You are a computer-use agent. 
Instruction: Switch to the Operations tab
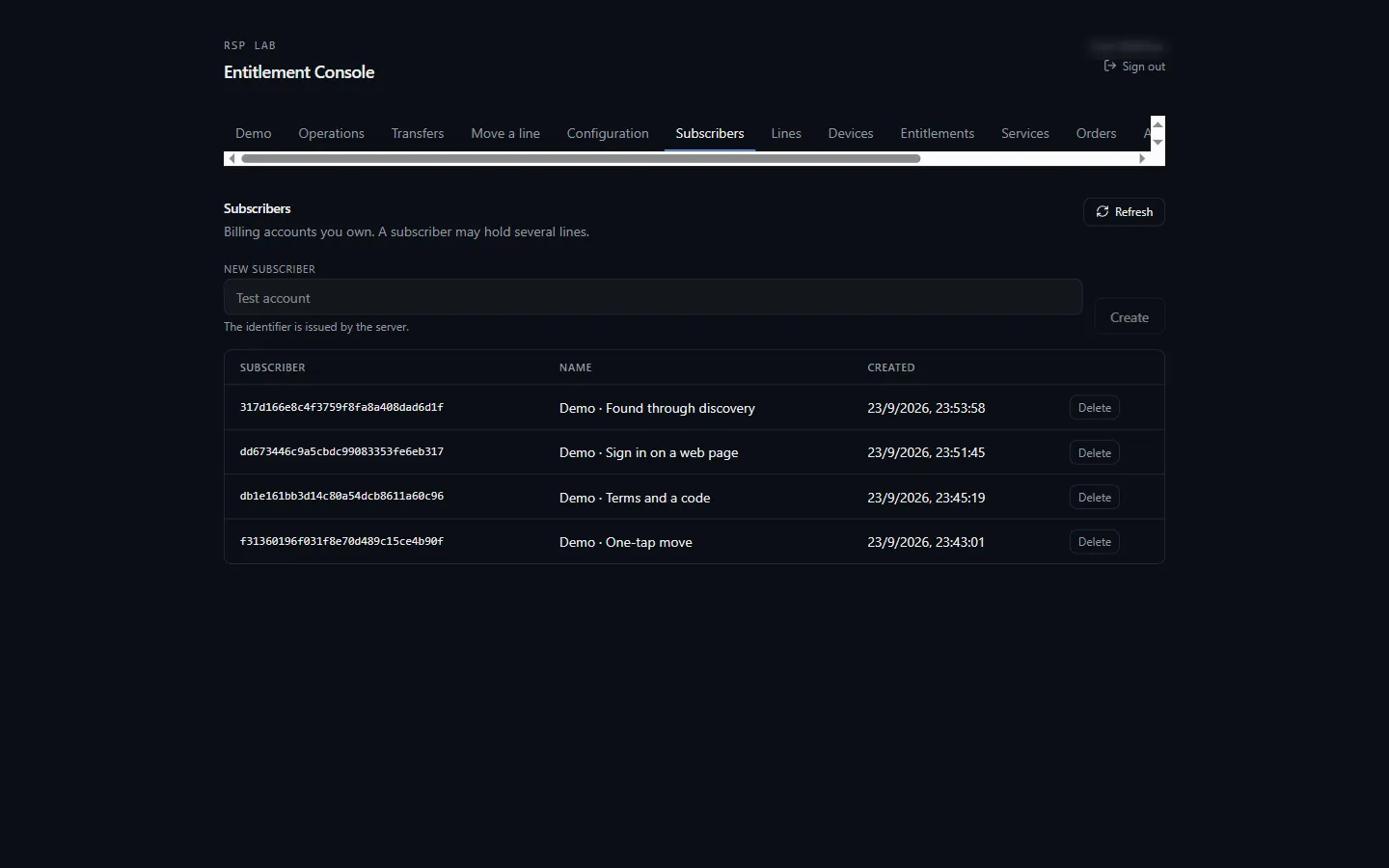coord(332,133)
